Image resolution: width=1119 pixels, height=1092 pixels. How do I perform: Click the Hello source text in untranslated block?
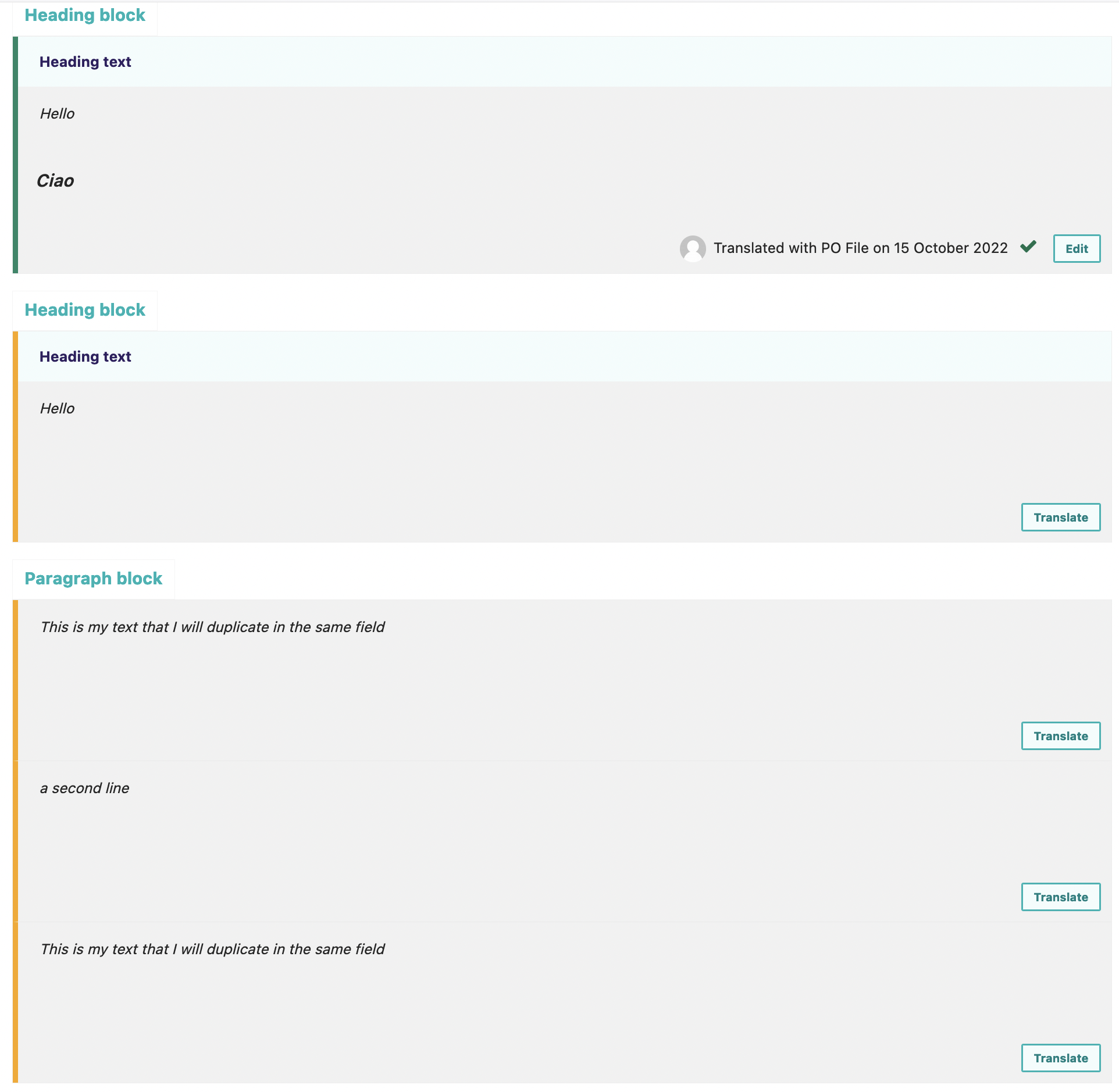point(57,409)
